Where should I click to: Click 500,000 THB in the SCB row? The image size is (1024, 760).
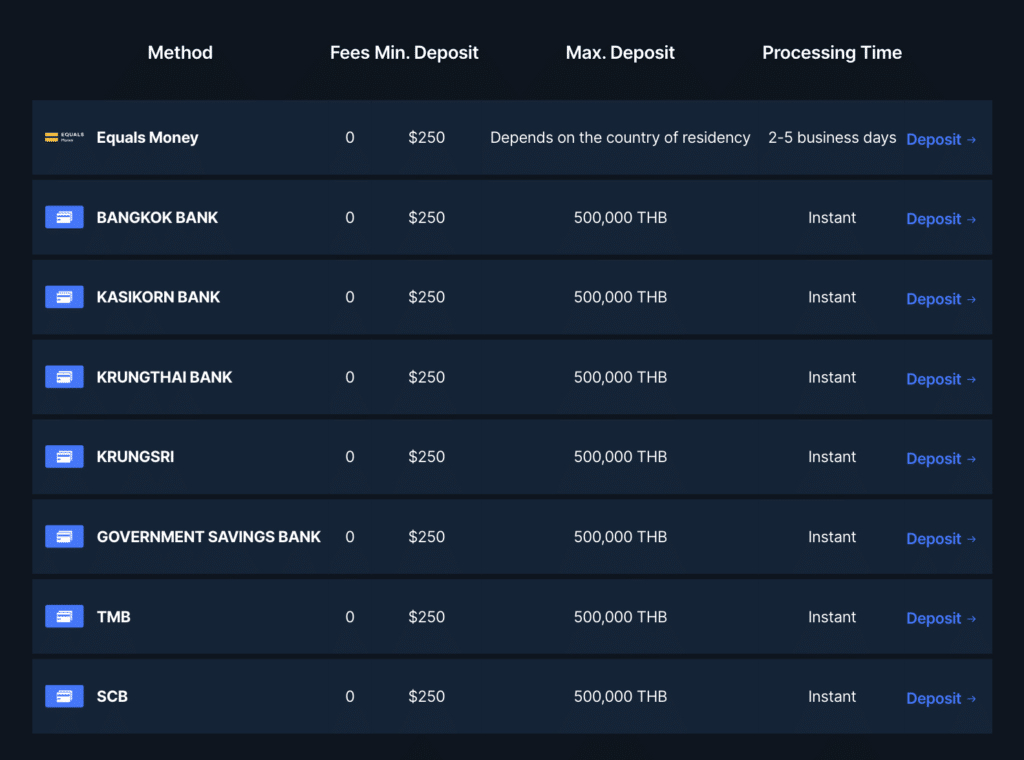[620, 696]
